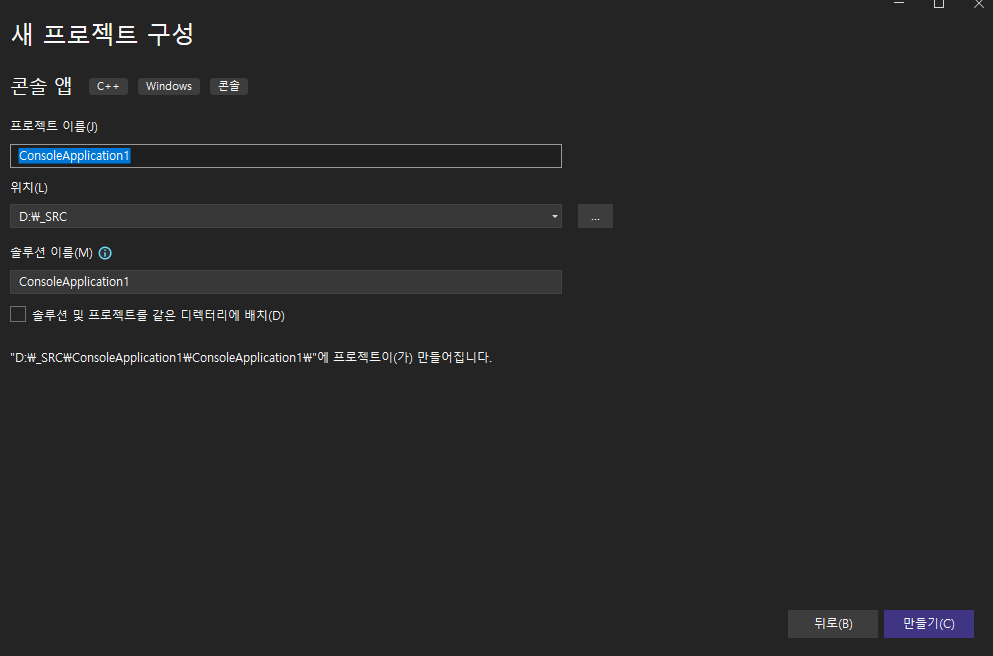Click the 위치(L) label
993x656 pixels.
29,187
